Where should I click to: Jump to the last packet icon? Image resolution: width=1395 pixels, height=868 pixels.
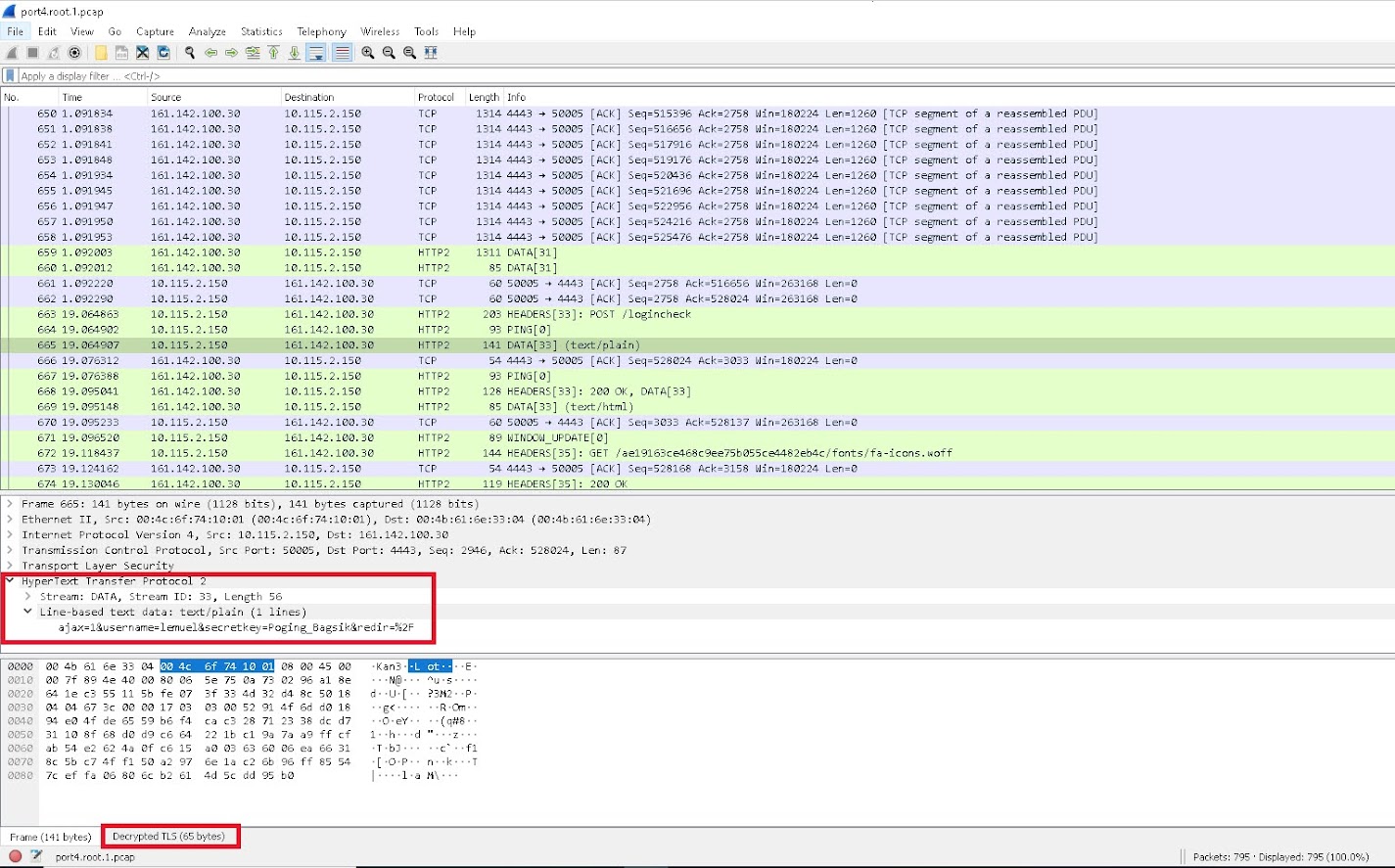(x=294, y=53)
